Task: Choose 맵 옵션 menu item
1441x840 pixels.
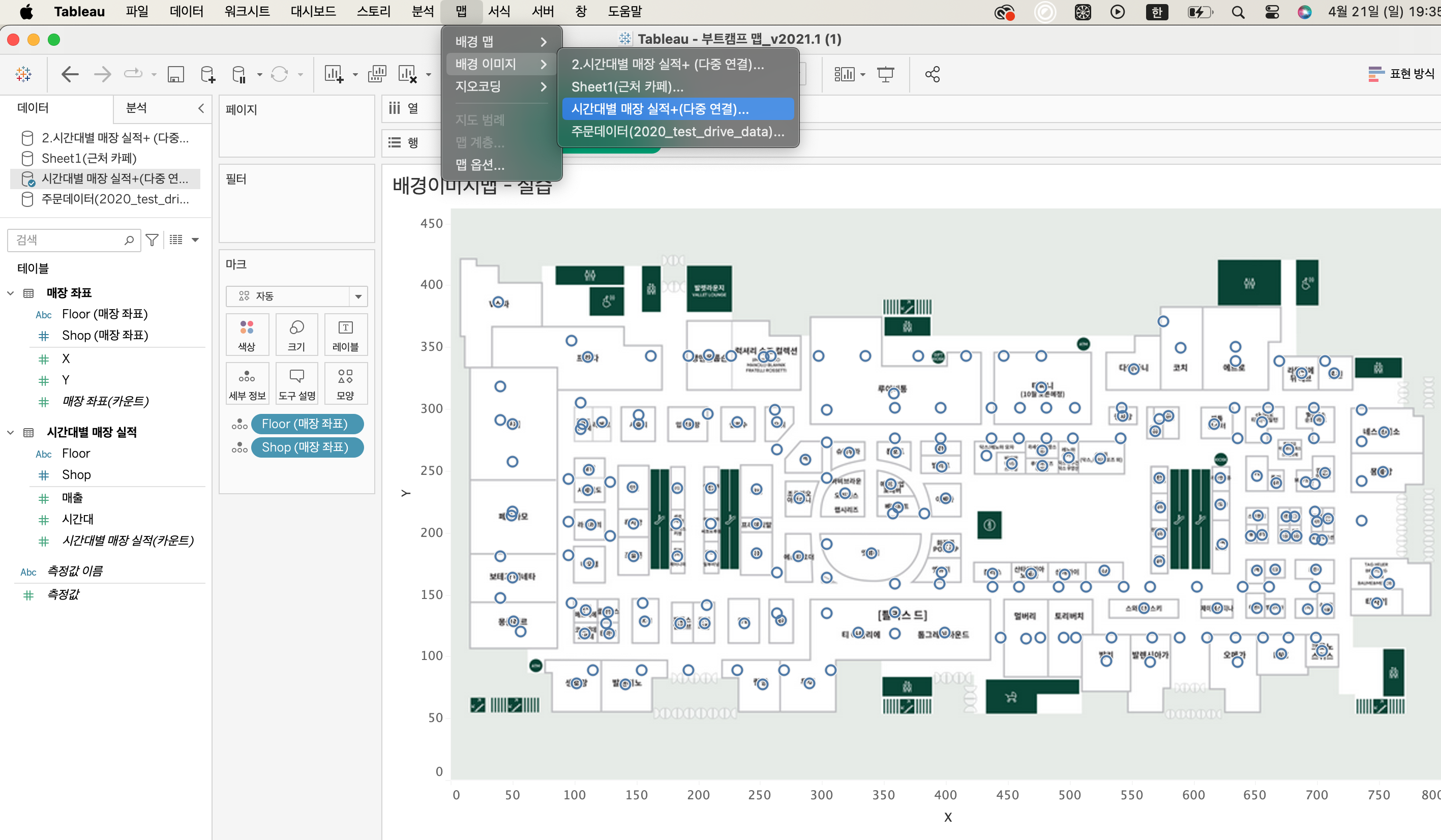Action: pos(479,165)
